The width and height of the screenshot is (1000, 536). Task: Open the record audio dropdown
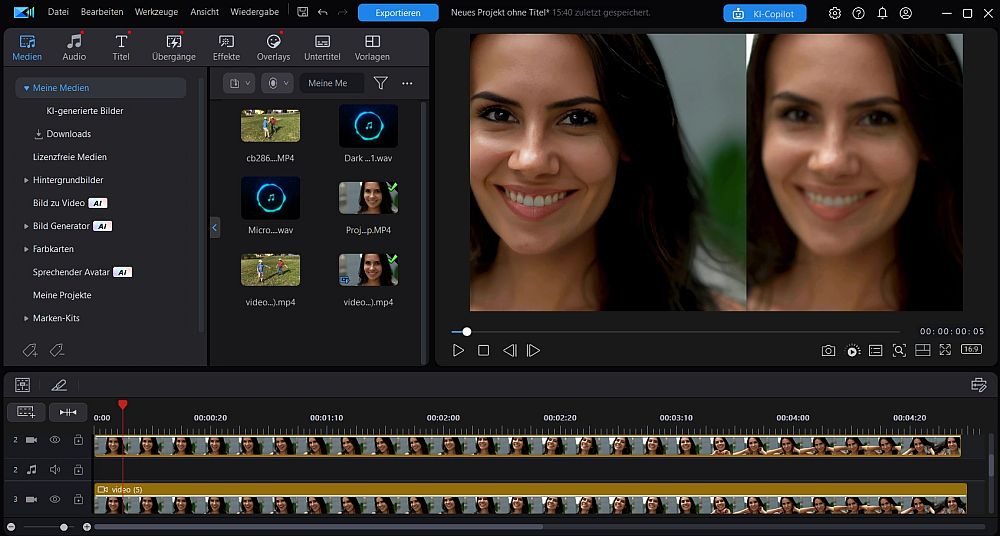277,83
